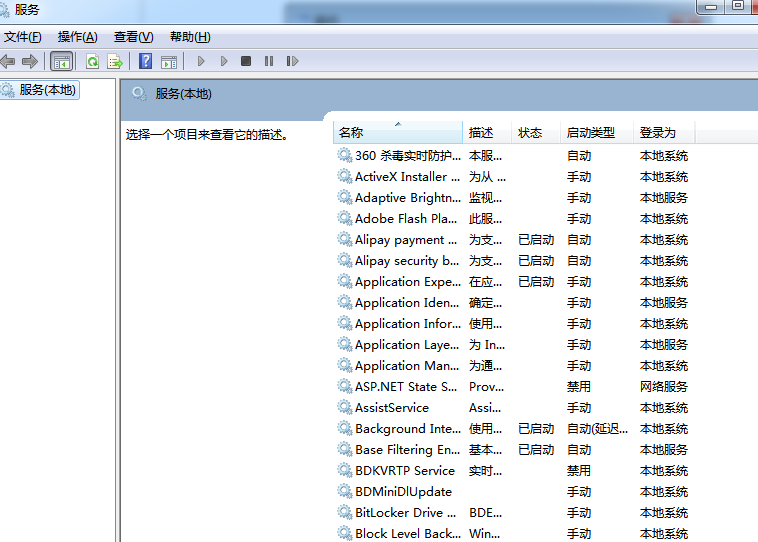The image size is (758, 542).
Task: Click the Refresh toolbar icon
Action: tap(92, 61)
